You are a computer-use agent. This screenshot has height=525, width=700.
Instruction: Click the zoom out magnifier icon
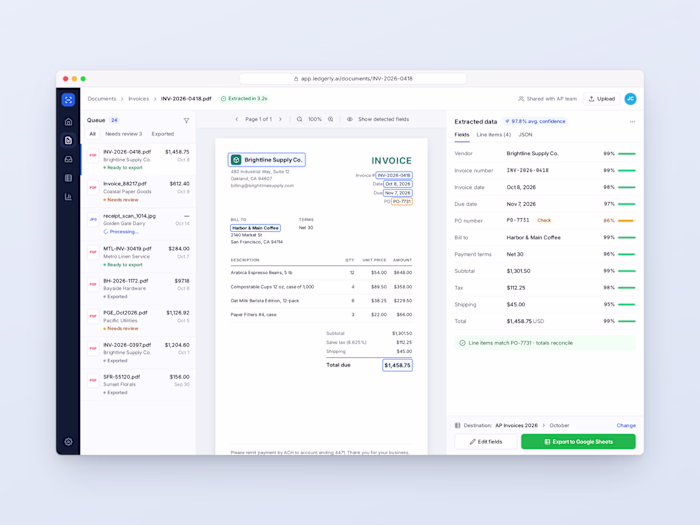tap(300, 119)
